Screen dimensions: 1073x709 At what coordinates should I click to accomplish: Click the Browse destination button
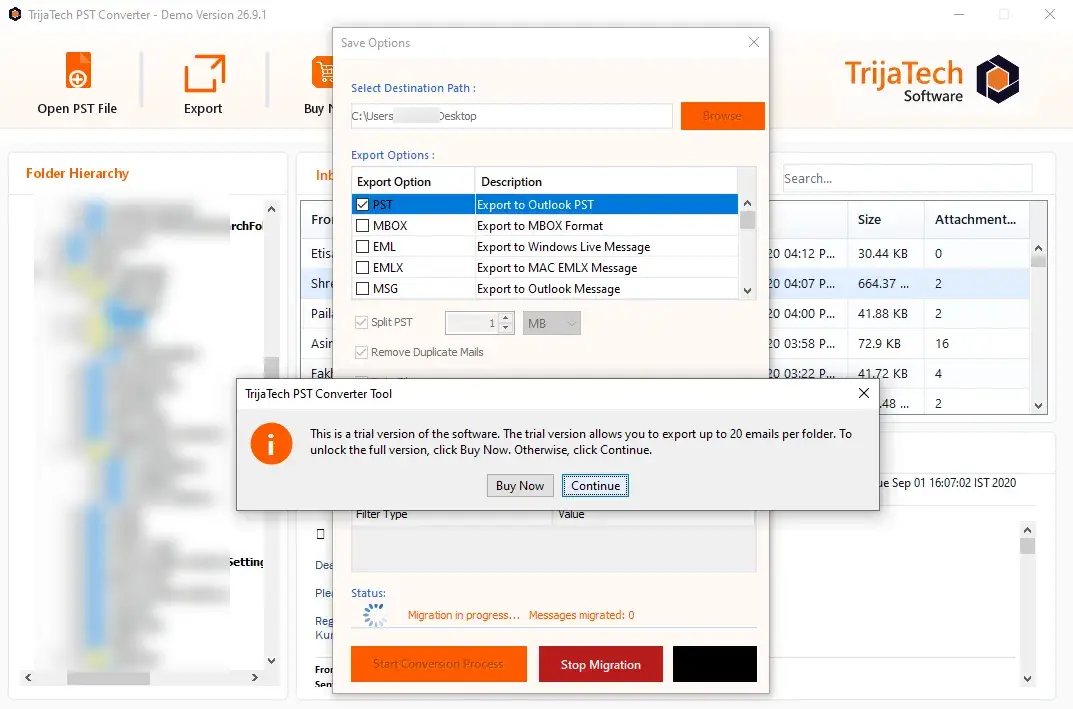click(723, 116)
